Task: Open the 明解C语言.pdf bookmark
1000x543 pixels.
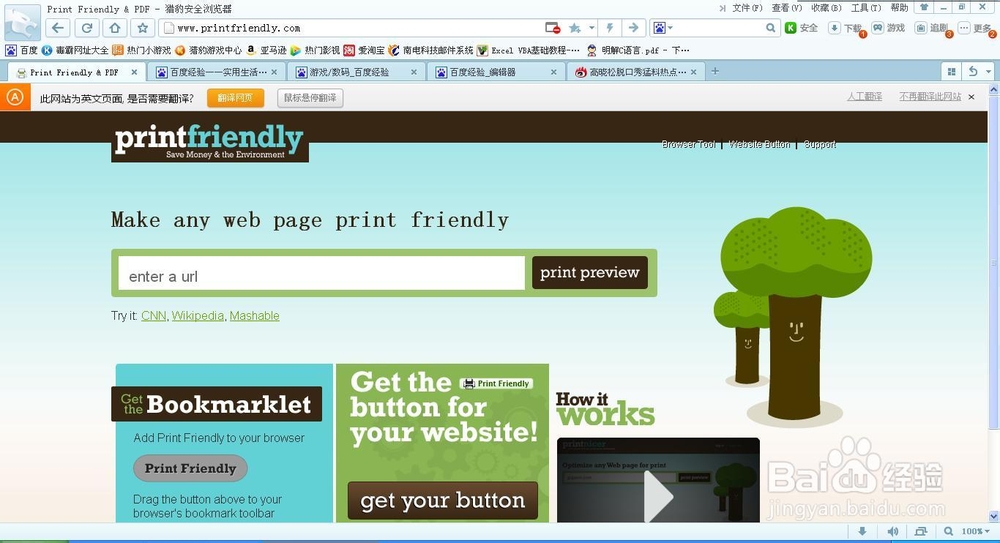Action: (638, 50)
